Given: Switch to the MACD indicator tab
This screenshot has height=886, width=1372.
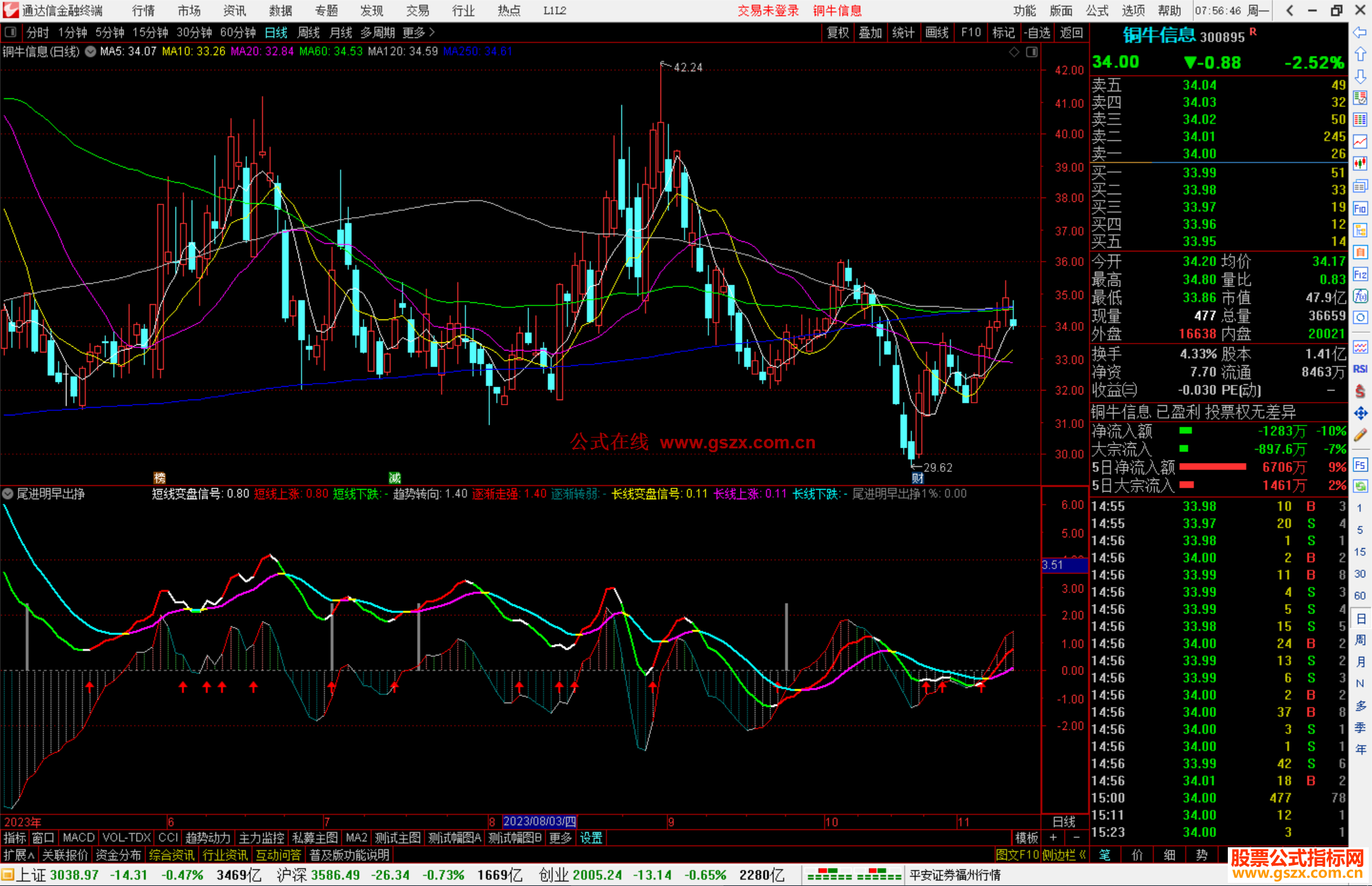Looking at the screenshot, I should [x=79, y=838].
